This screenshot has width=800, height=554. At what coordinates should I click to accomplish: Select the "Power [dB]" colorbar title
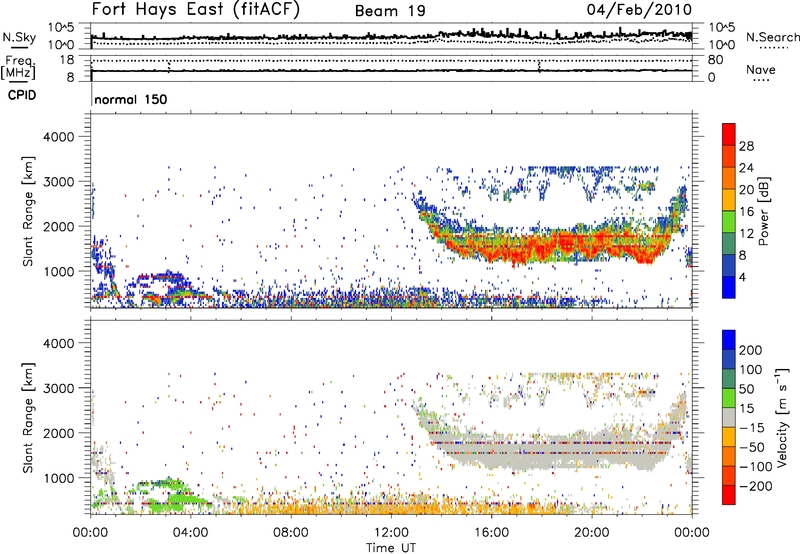pyautogui.click(x=764, y=211)
